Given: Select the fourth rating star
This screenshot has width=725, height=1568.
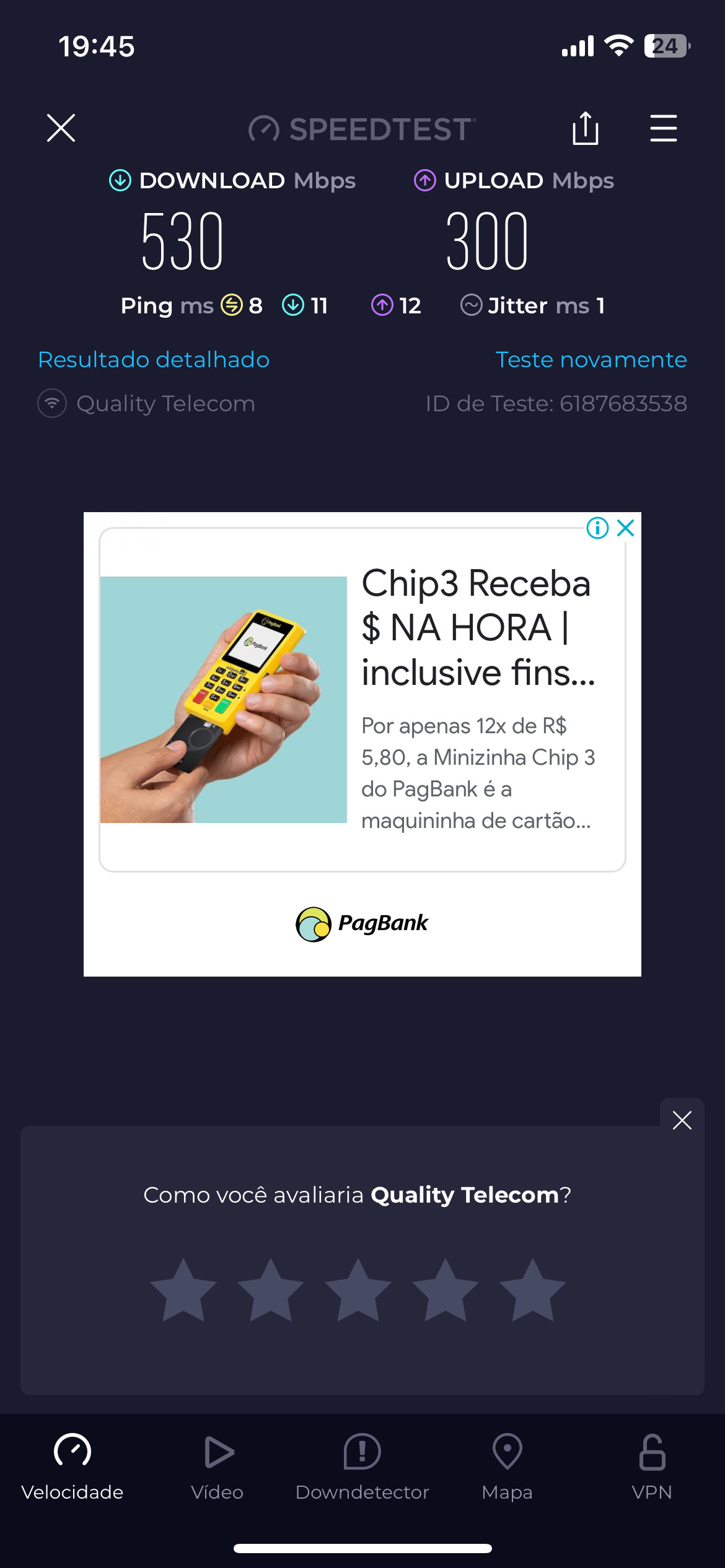Looking at the screenshot, I should pos(446,1290).
